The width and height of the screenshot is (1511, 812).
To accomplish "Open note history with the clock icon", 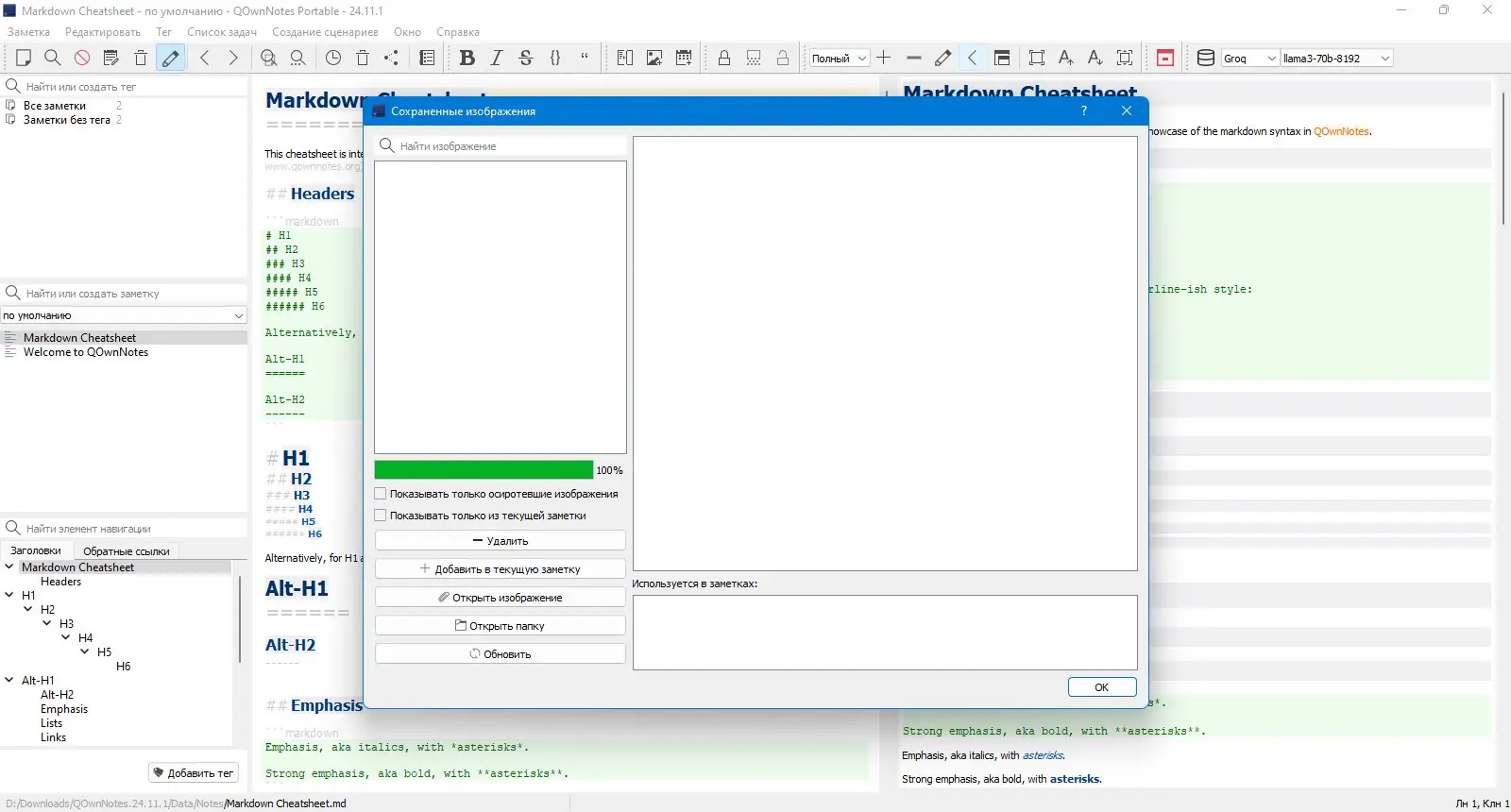I will tap(333, 58).
